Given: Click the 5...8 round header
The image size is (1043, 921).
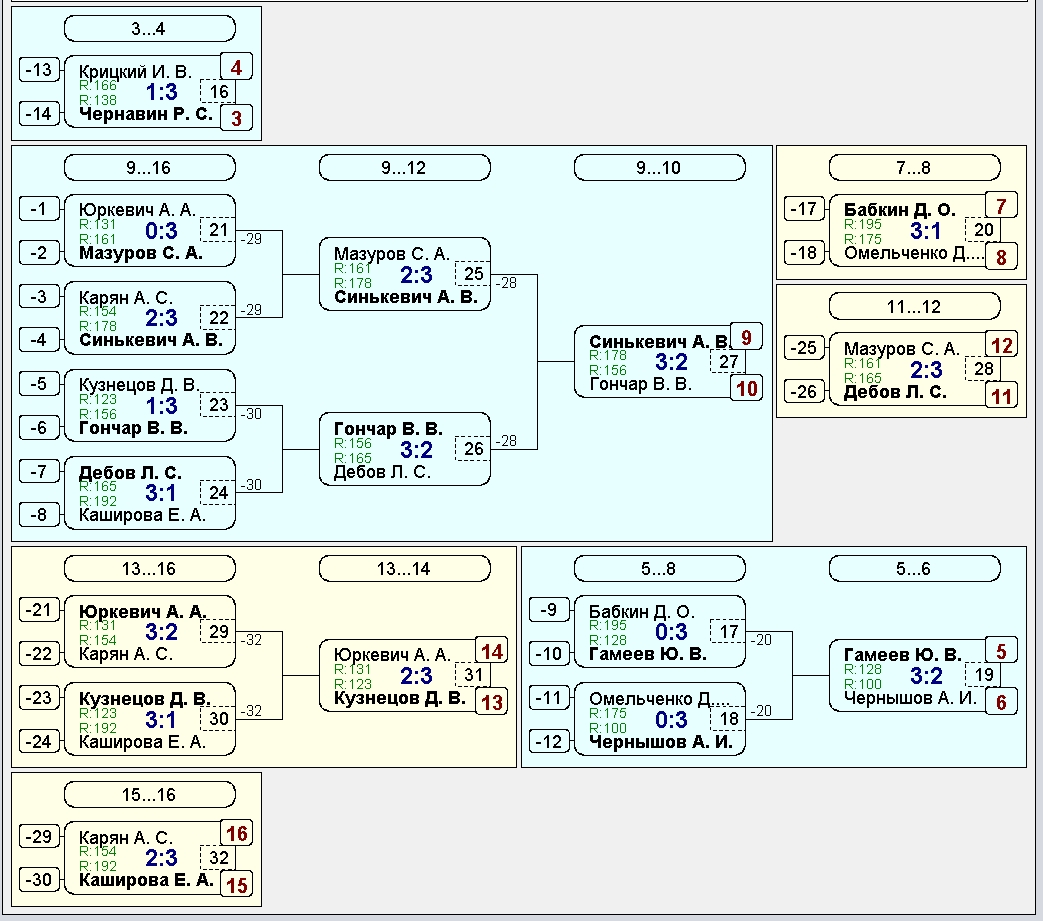Looking at the screenshot, I should point(659,569).
